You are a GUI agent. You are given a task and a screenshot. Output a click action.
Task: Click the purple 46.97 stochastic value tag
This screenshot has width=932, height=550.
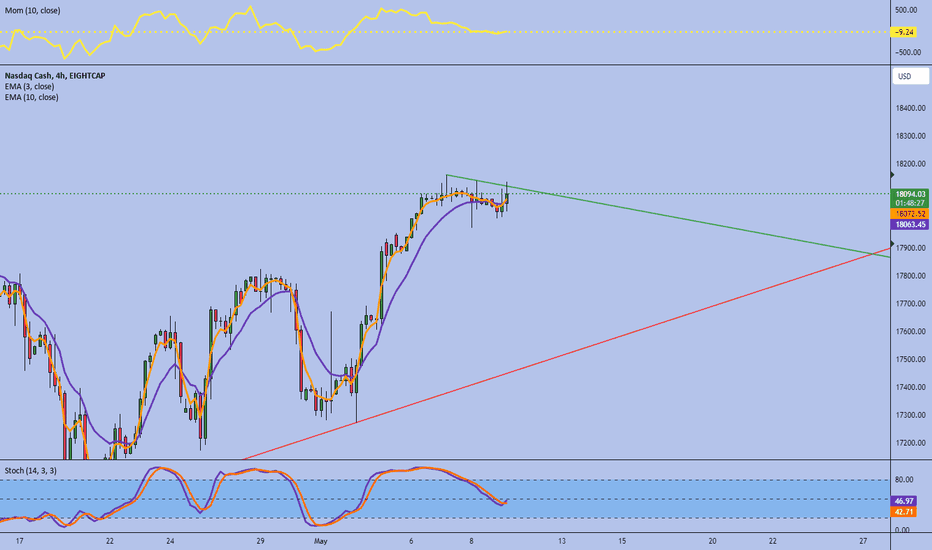[x=903, y=501]
